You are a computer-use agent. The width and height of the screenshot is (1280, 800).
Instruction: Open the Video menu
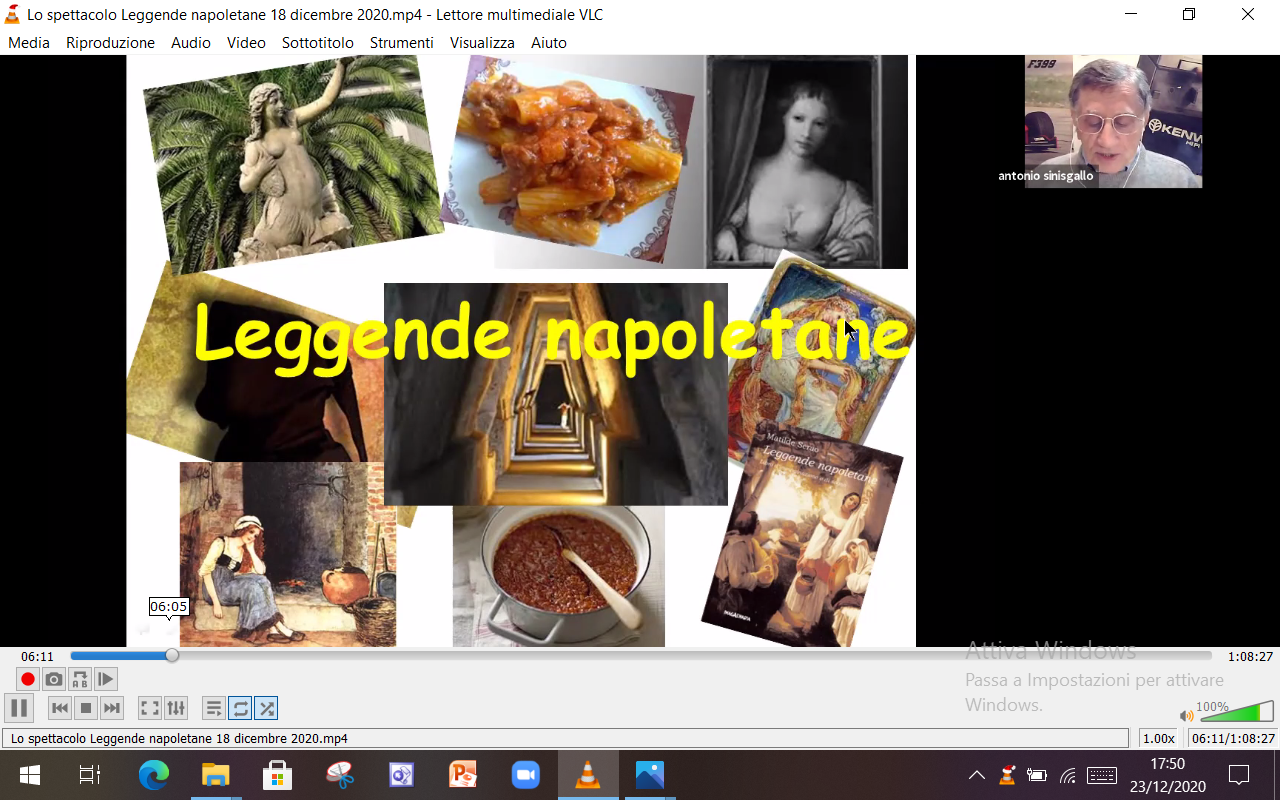[x=246, y=43]
